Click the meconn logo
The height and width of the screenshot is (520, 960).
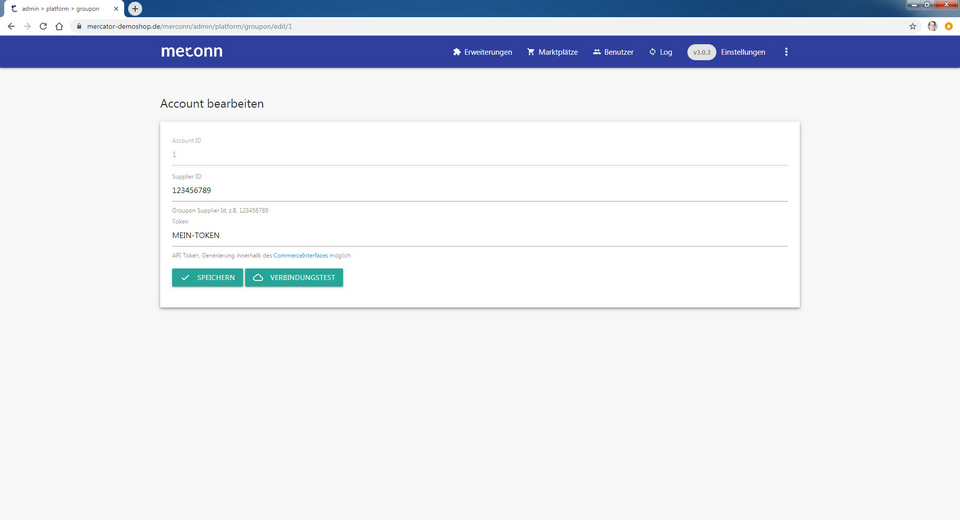(x=192, y=51)
